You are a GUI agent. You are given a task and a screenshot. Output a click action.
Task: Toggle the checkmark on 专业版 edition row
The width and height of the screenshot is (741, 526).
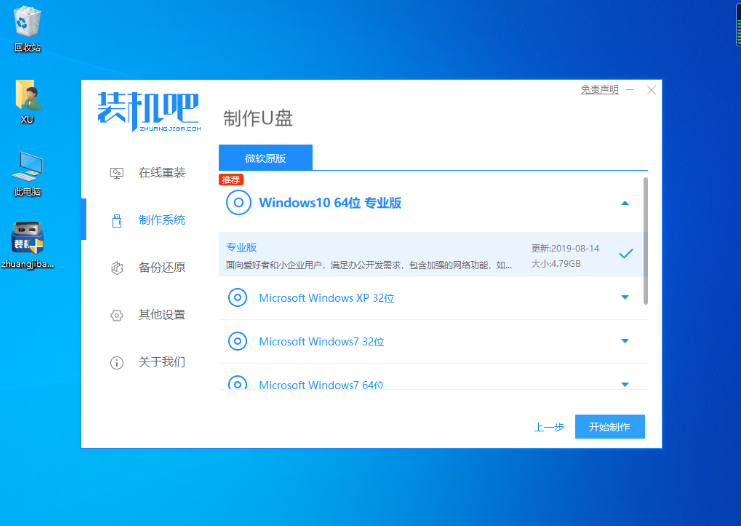click(x=626, y=254)
